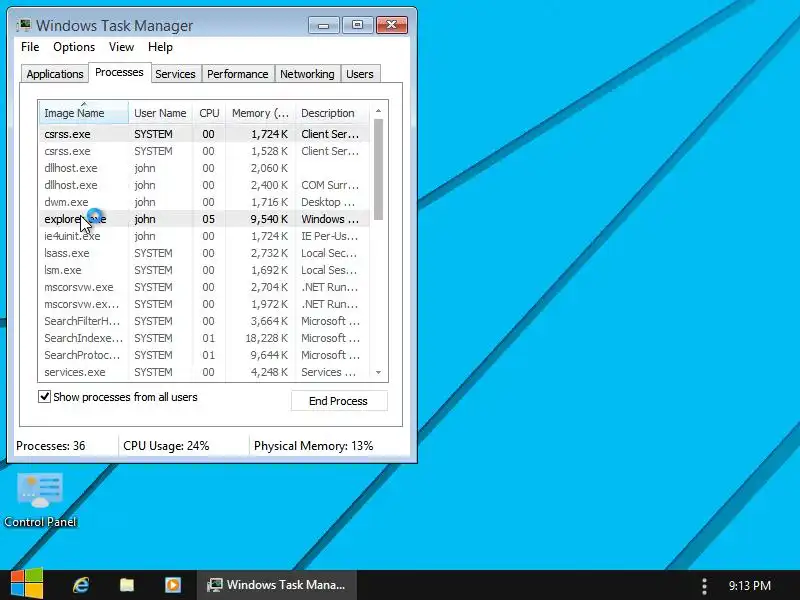Close the Windows Task Manager window
Image resolution: width=800 pixels, height=600 pixels.
[x=392, y=25]
